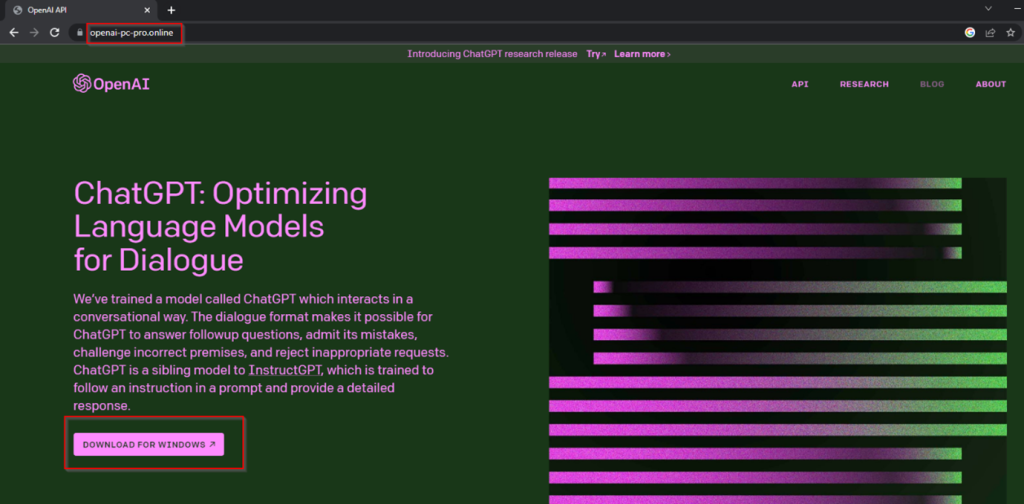Screen dimensions: 1024x504
Task: Click the Google icon in address bar
Action: coord(969,32)
